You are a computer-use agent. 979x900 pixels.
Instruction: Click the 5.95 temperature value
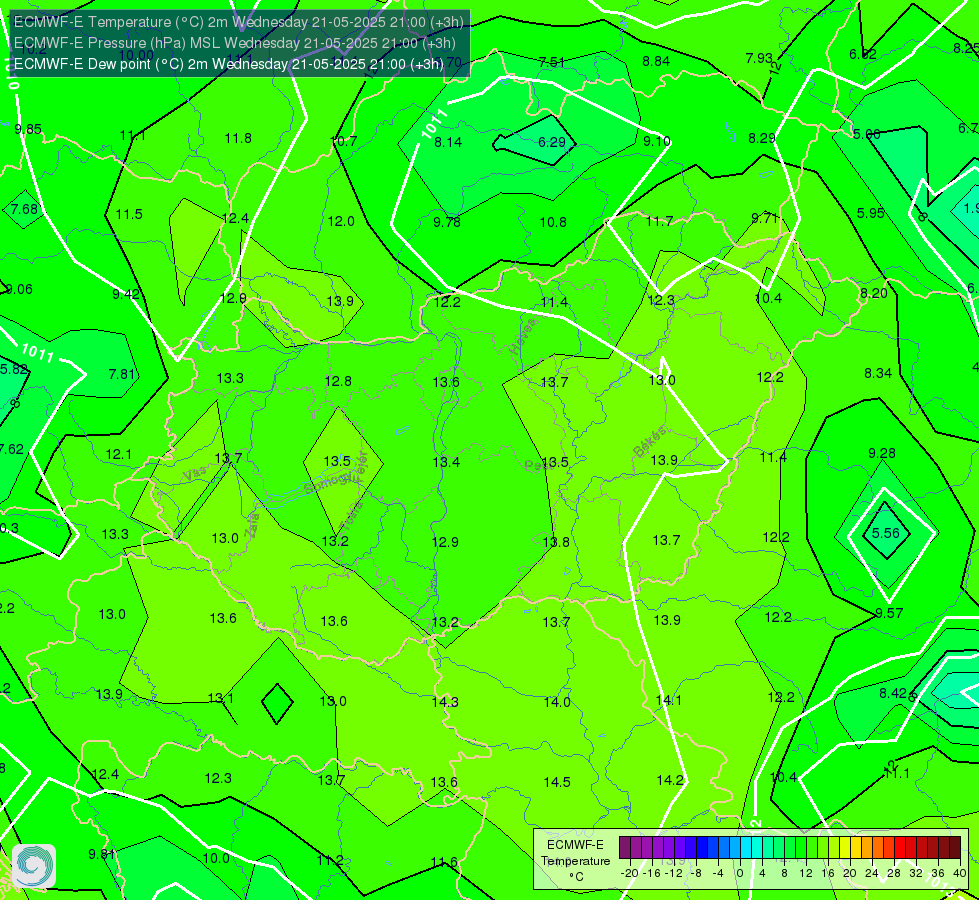click(x=870, y=213)
